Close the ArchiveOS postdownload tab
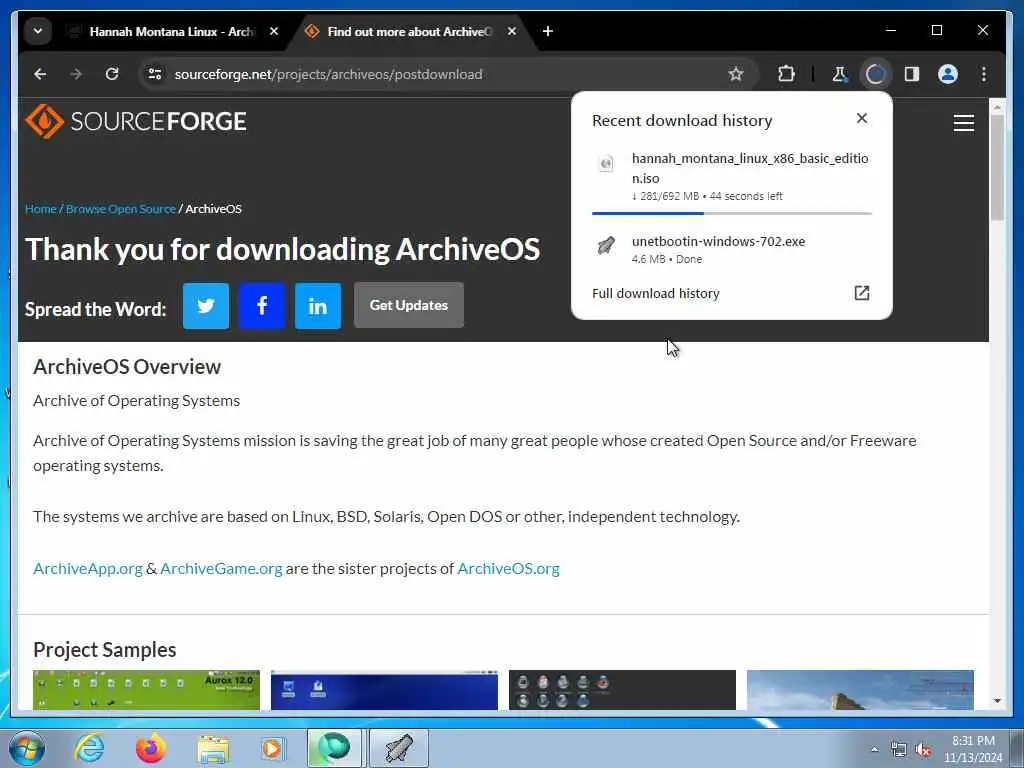The height and width of the screenshot is (768, 1024). click(x=512, y=31)
